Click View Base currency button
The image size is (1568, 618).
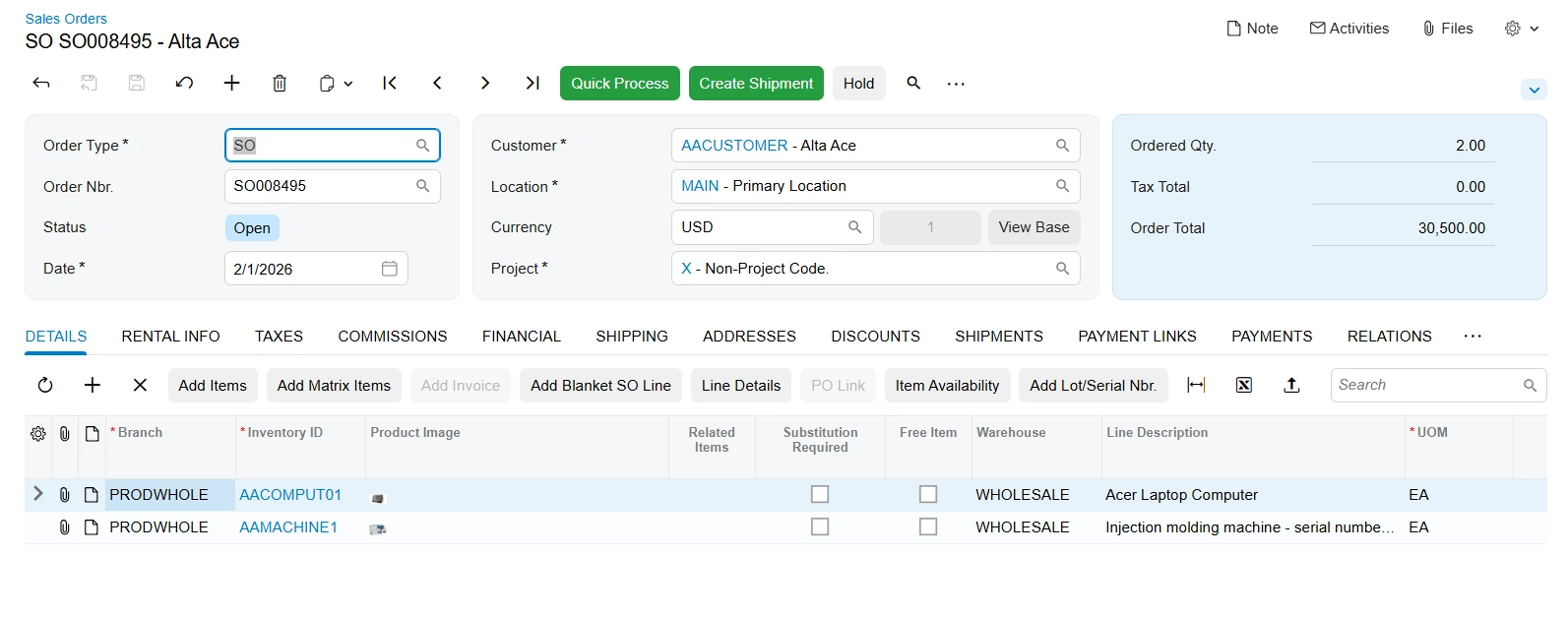coord(1034,227)
